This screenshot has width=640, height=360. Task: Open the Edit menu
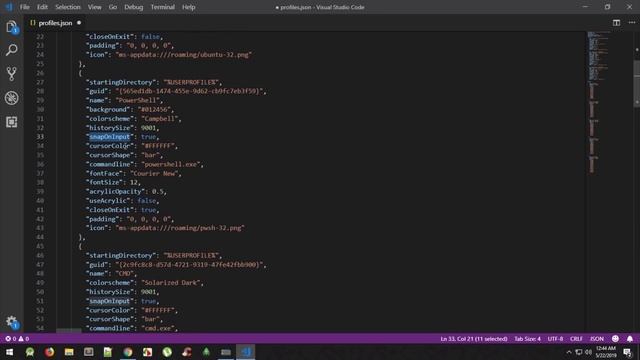click(42, 7)
